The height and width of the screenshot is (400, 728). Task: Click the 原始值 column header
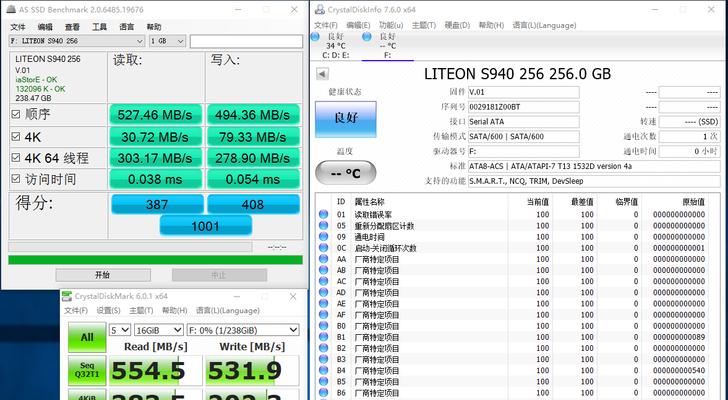(x=693, y=202)
